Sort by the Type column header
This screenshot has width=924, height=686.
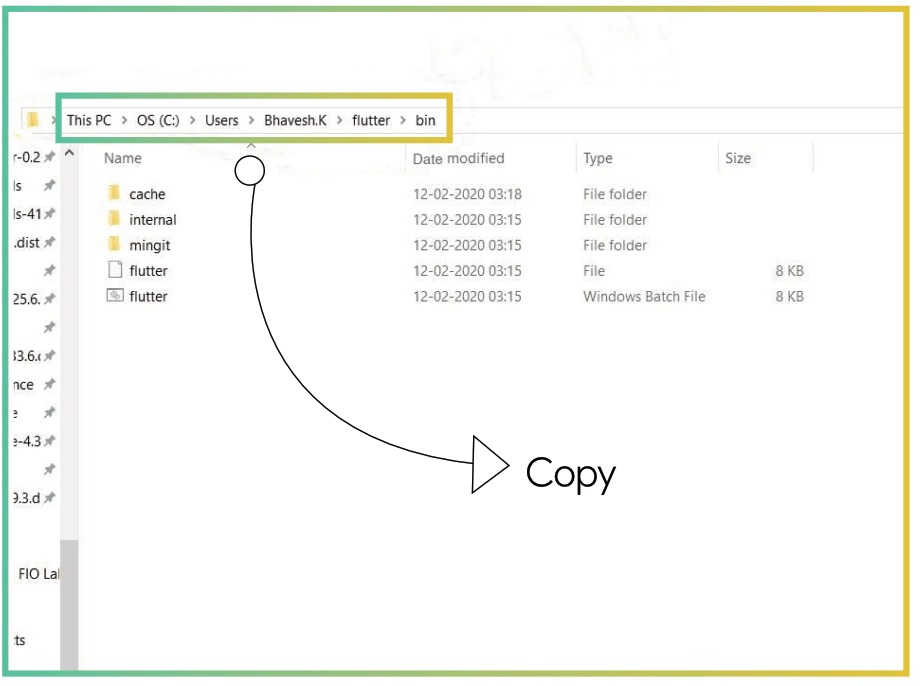click(598, 158)
